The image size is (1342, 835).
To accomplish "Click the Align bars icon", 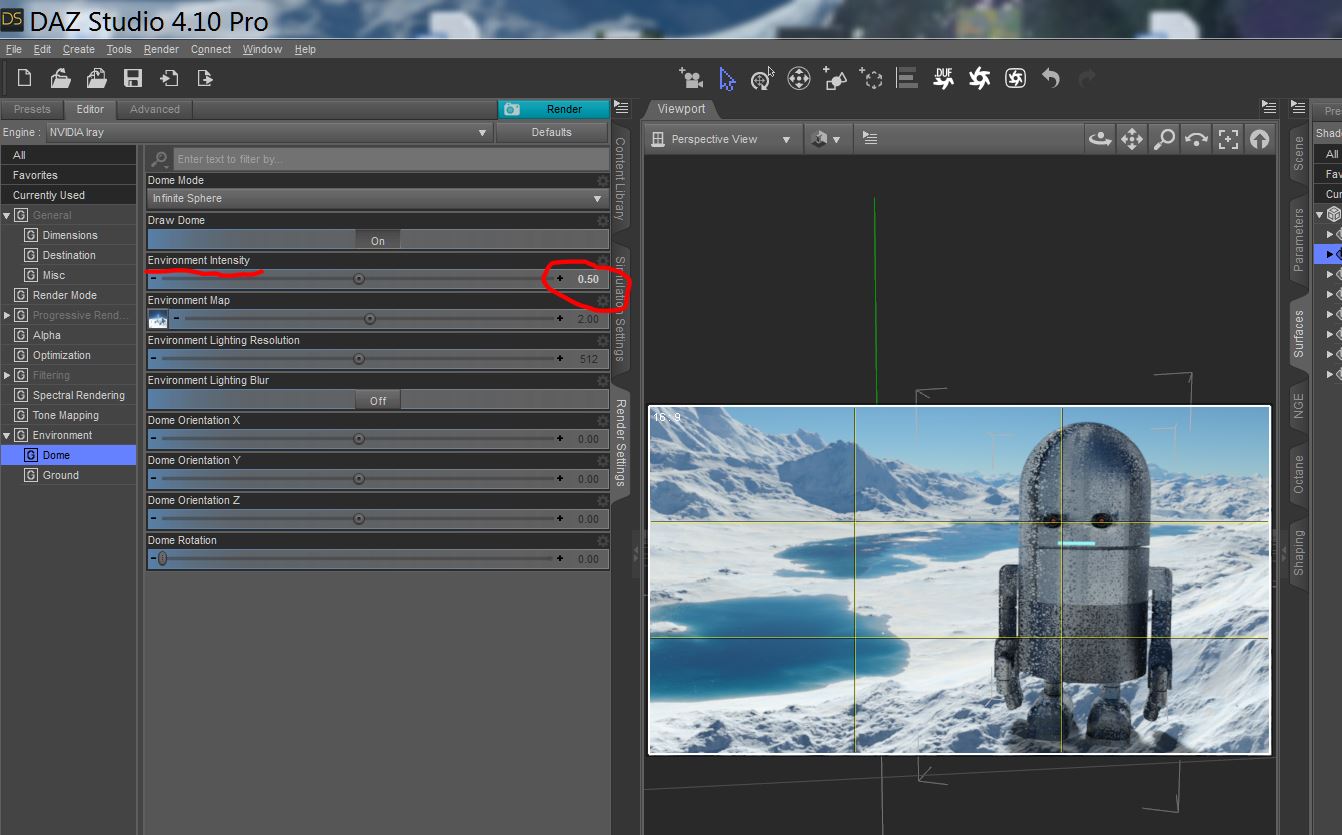I will point(907,78).
